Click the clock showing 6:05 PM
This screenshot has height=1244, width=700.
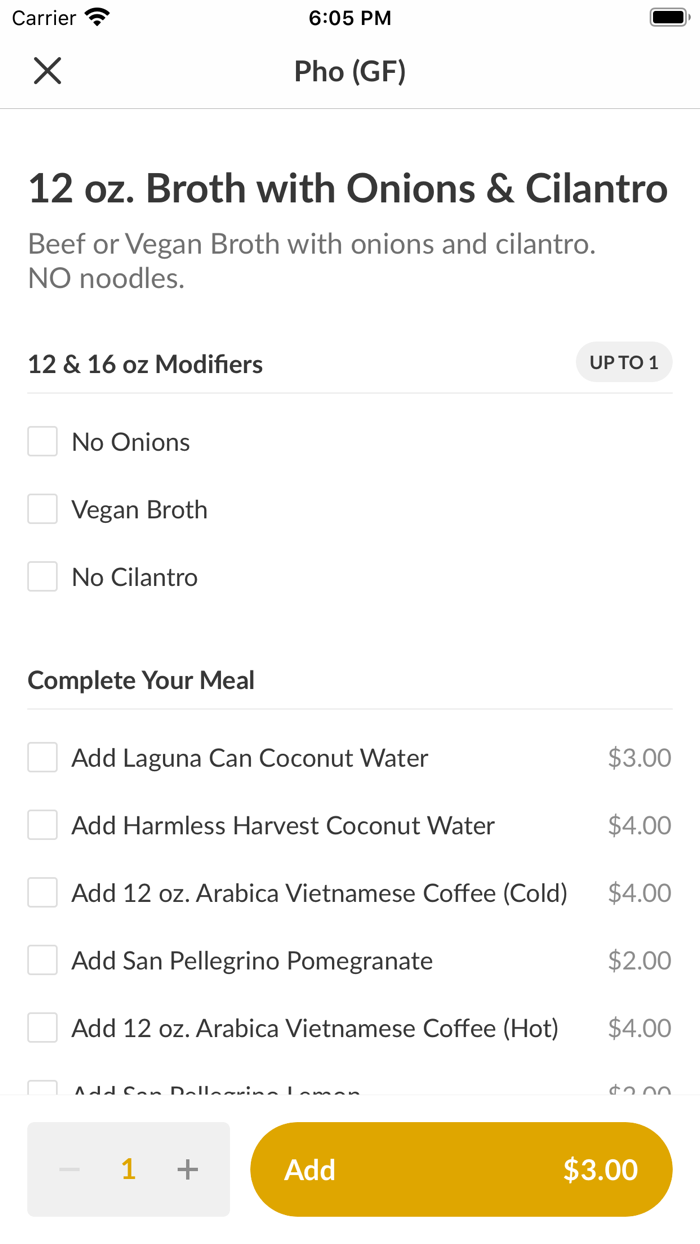[x=350, y=17]
